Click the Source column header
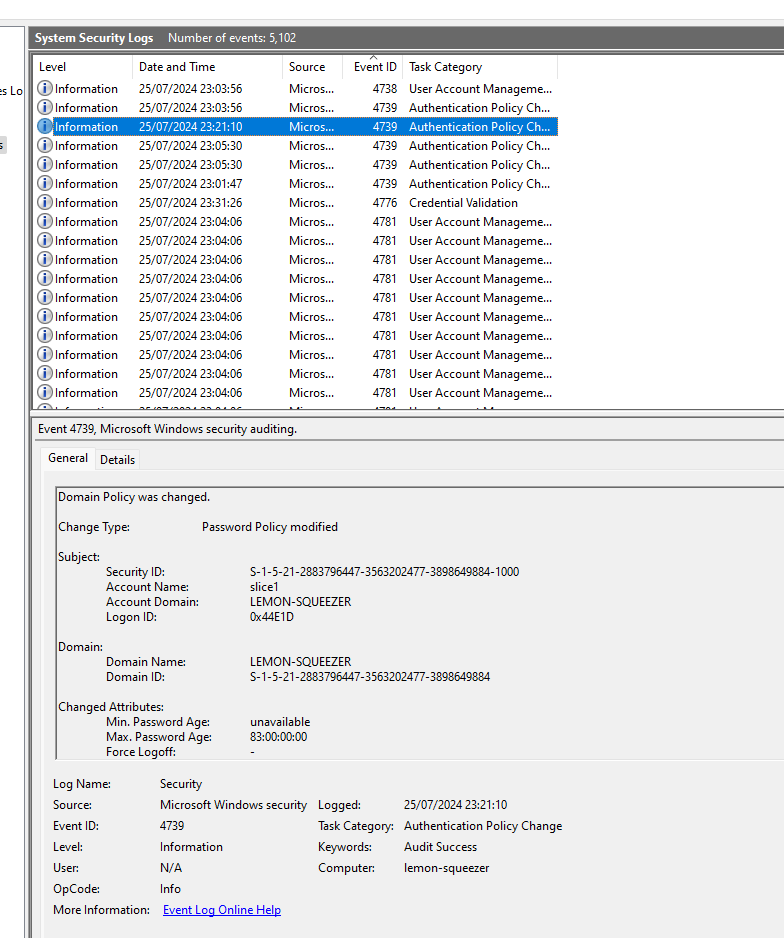The height and width of the screenshot is (938, 784). tap(307, 67)
